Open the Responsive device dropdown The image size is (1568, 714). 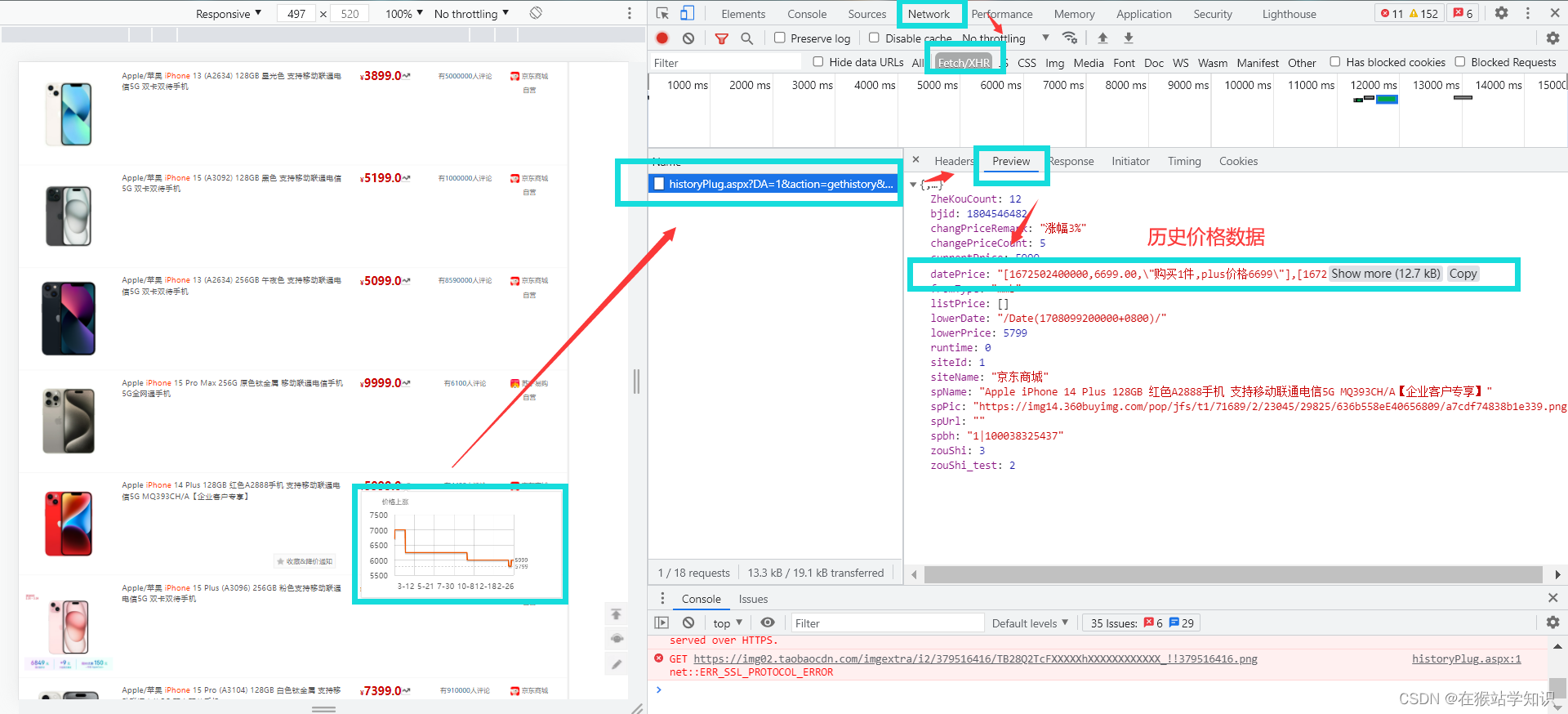(229, 14)
